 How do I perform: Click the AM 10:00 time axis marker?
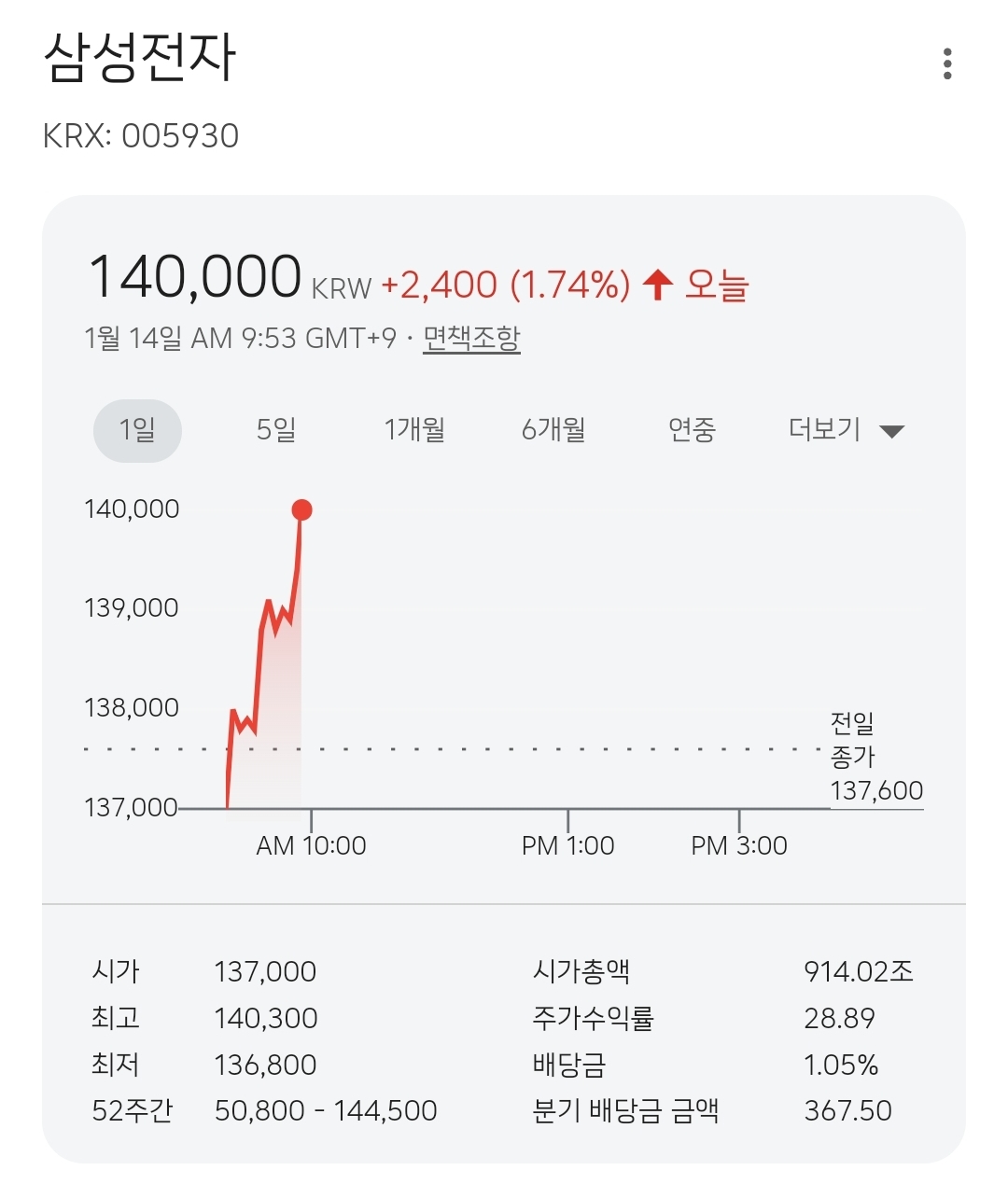pyautogui.click(x=311, y=845)
